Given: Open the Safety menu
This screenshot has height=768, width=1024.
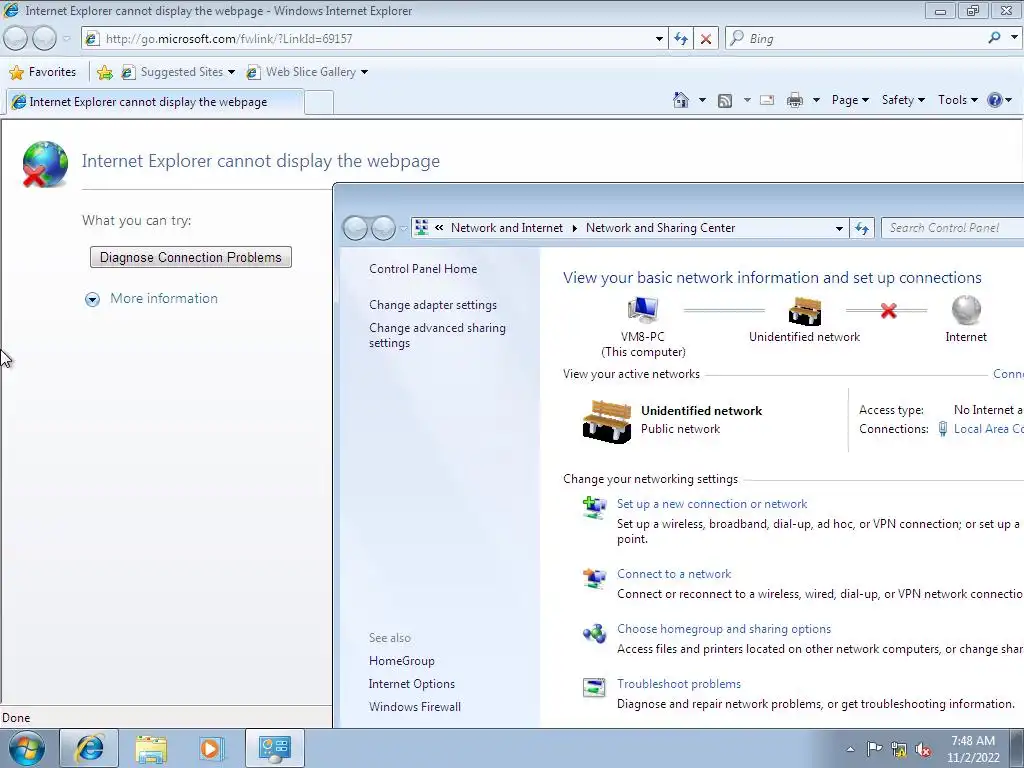Looking at the screenshot, I should (903, 100).
